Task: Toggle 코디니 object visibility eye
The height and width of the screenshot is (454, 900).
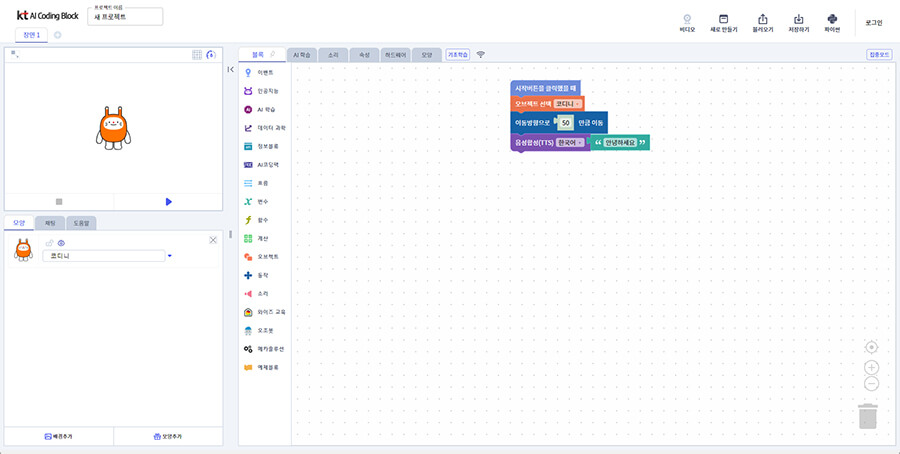Action: [x=61, y=243]
